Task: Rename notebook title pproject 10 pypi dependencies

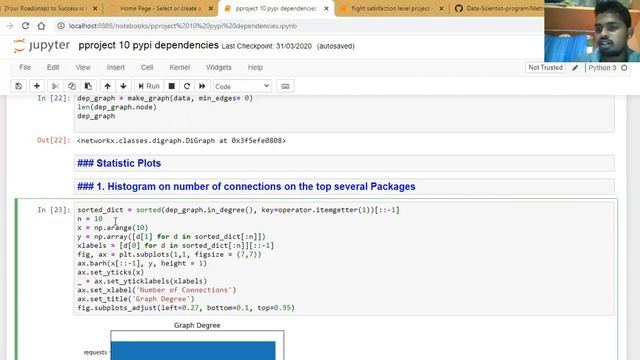Action: [x=149, y=45]
